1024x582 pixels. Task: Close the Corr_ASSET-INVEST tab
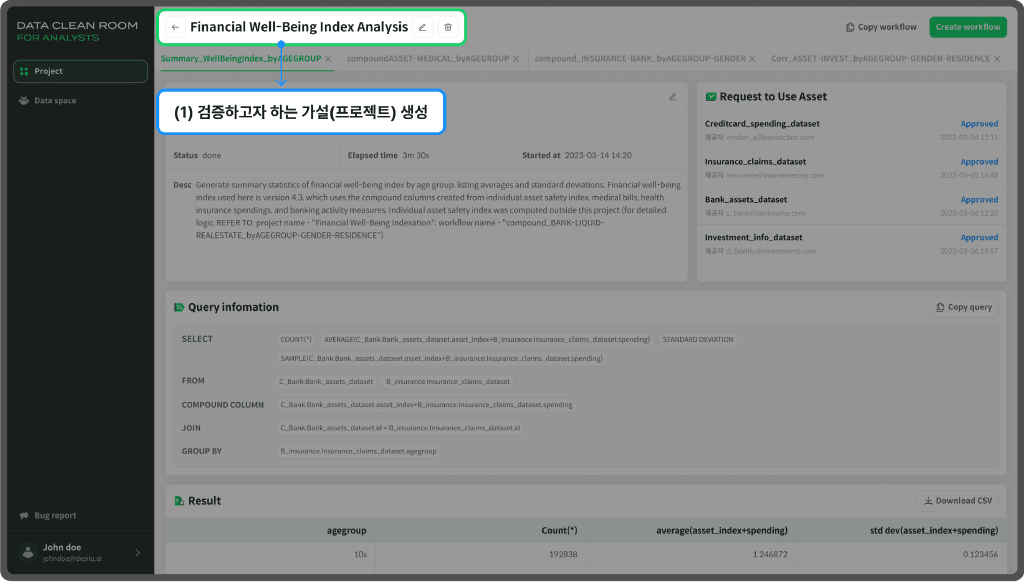point(997,59)
